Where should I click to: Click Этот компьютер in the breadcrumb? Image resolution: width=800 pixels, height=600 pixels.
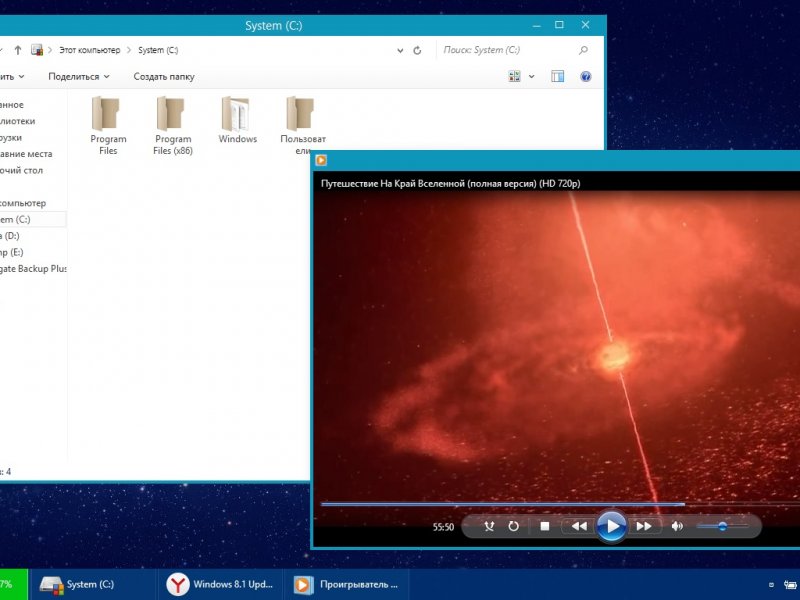(x=90, y=50)
